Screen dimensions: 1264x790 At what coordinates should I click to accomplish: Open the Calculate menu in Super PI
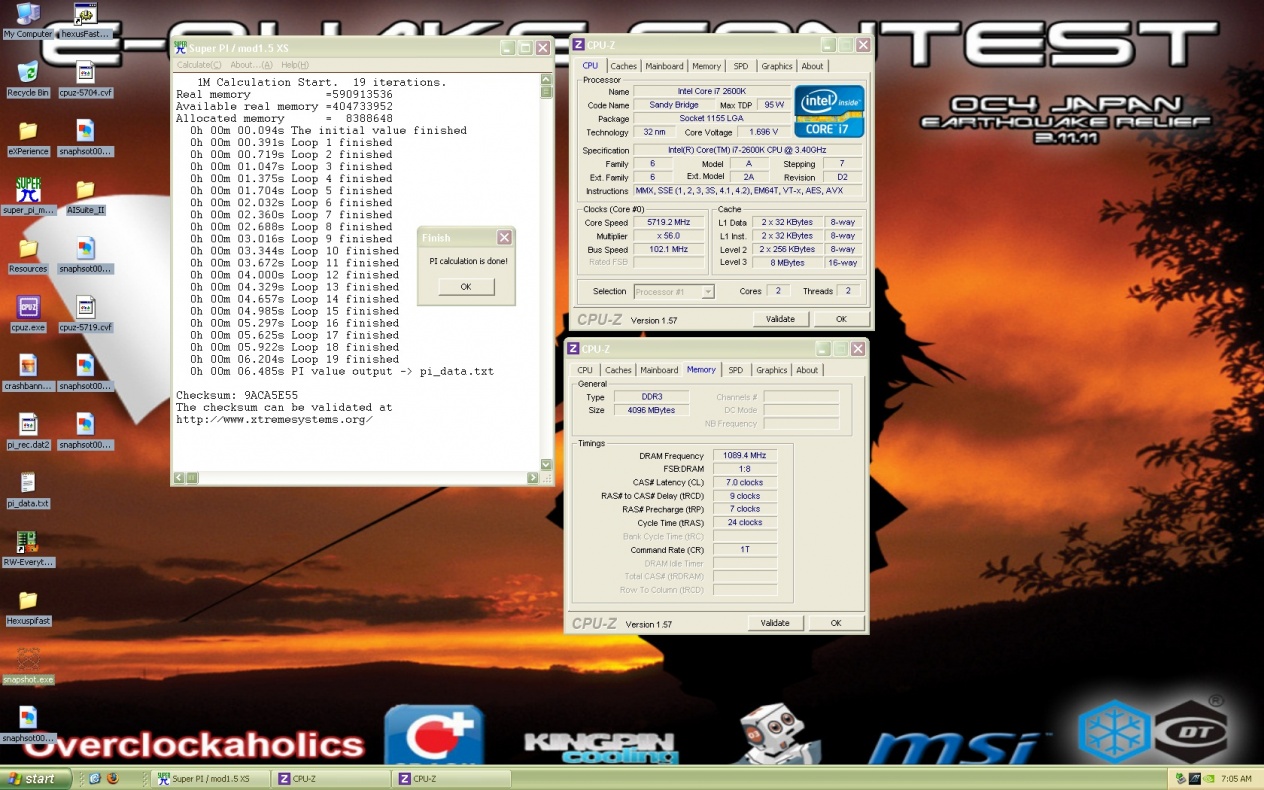[x=199, y=65]
